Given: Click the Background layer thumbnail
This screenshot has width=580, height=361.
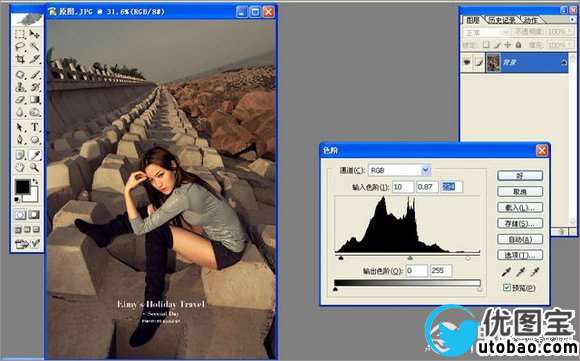Looking at the screenshot, I should [493, 63].
